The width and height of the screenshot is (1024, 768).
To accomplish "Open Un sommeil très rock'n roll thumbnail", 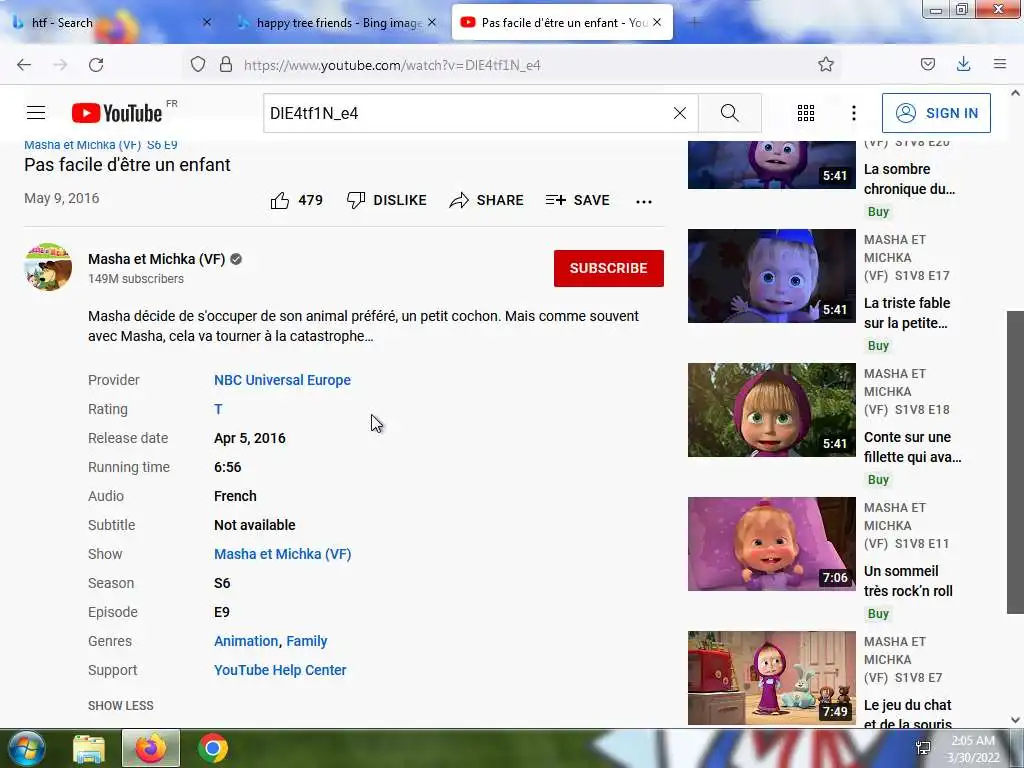I will coord(771,544).
